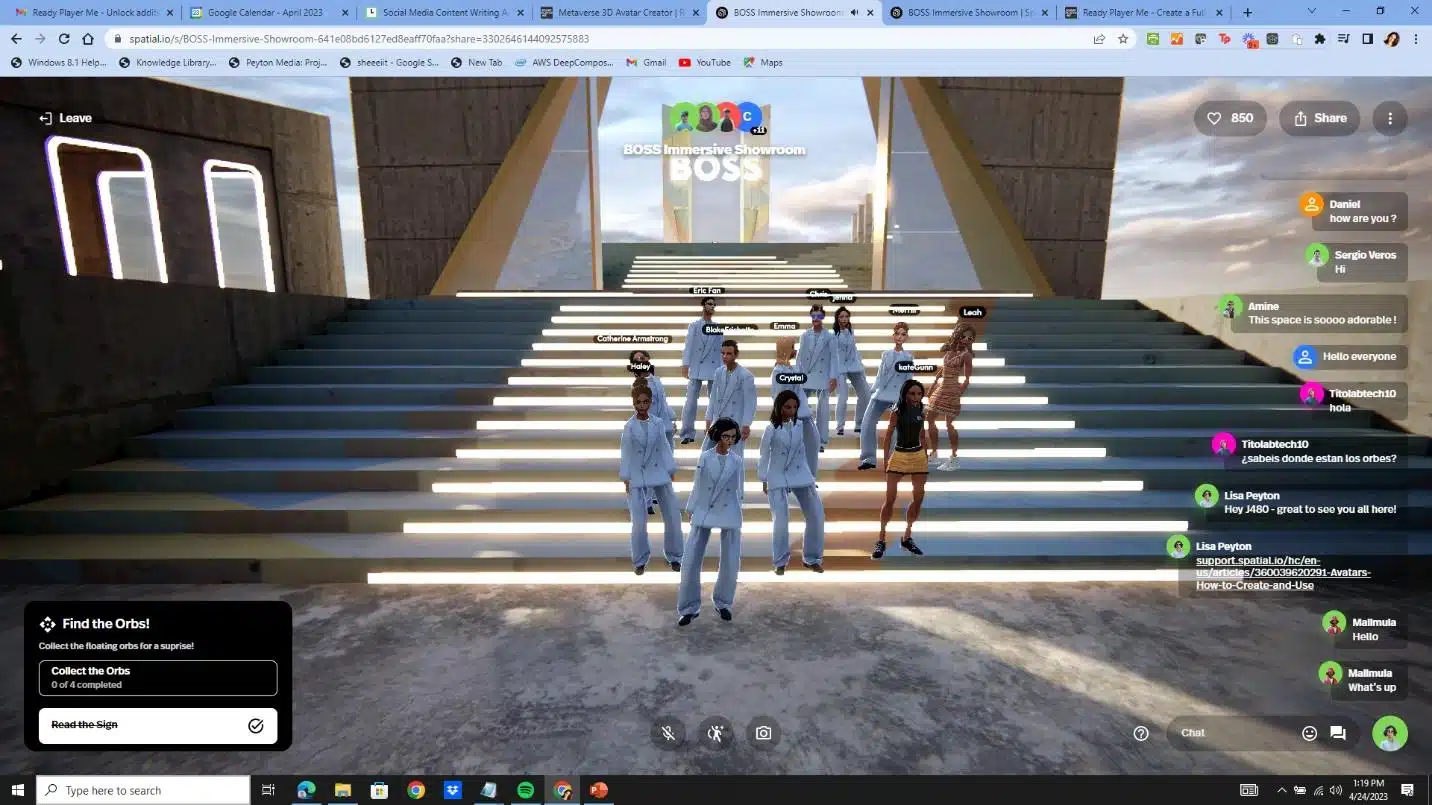Viewport: 1432px width, 805px height.
Task: Click the Find the Orbs quest icon
Action: (x=47, y=624)
